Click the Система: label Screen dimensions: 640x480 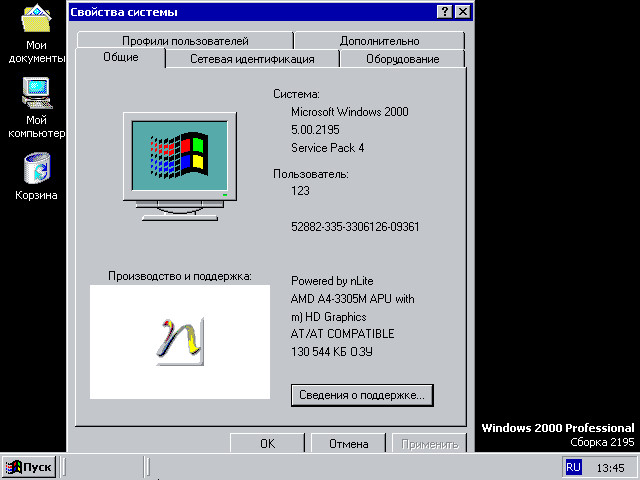(x=296, y=94)
